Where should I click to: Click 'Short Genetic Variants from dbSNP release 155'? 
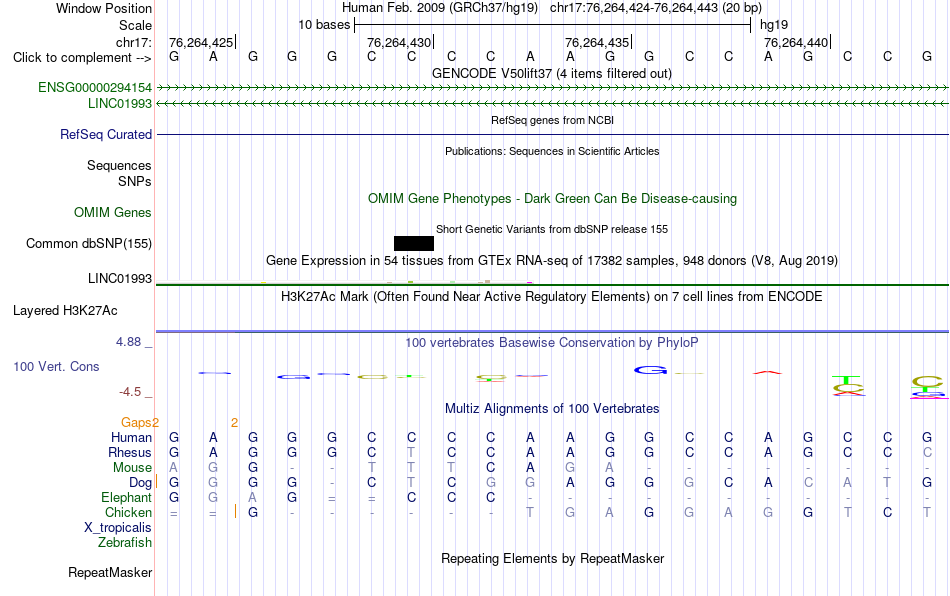coord(552,230)
